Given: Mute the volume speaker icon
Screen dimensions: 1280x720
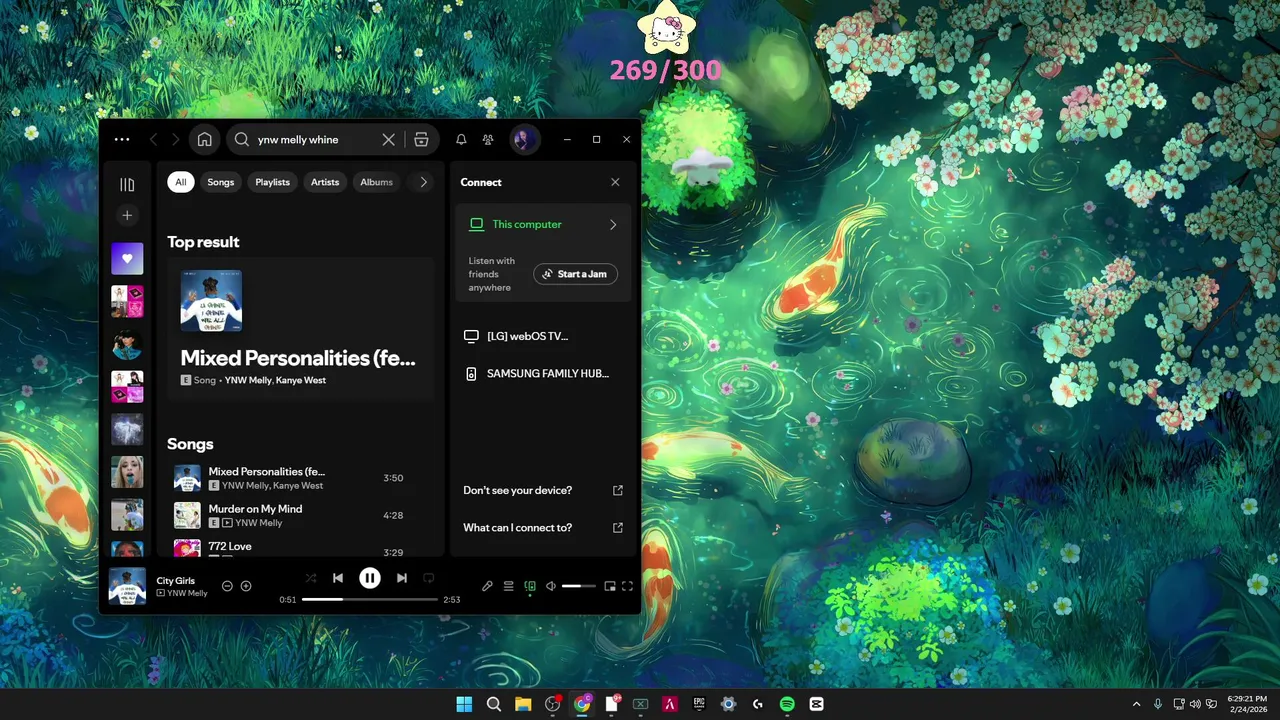Looking at the screenshot, I should point(551,586).
